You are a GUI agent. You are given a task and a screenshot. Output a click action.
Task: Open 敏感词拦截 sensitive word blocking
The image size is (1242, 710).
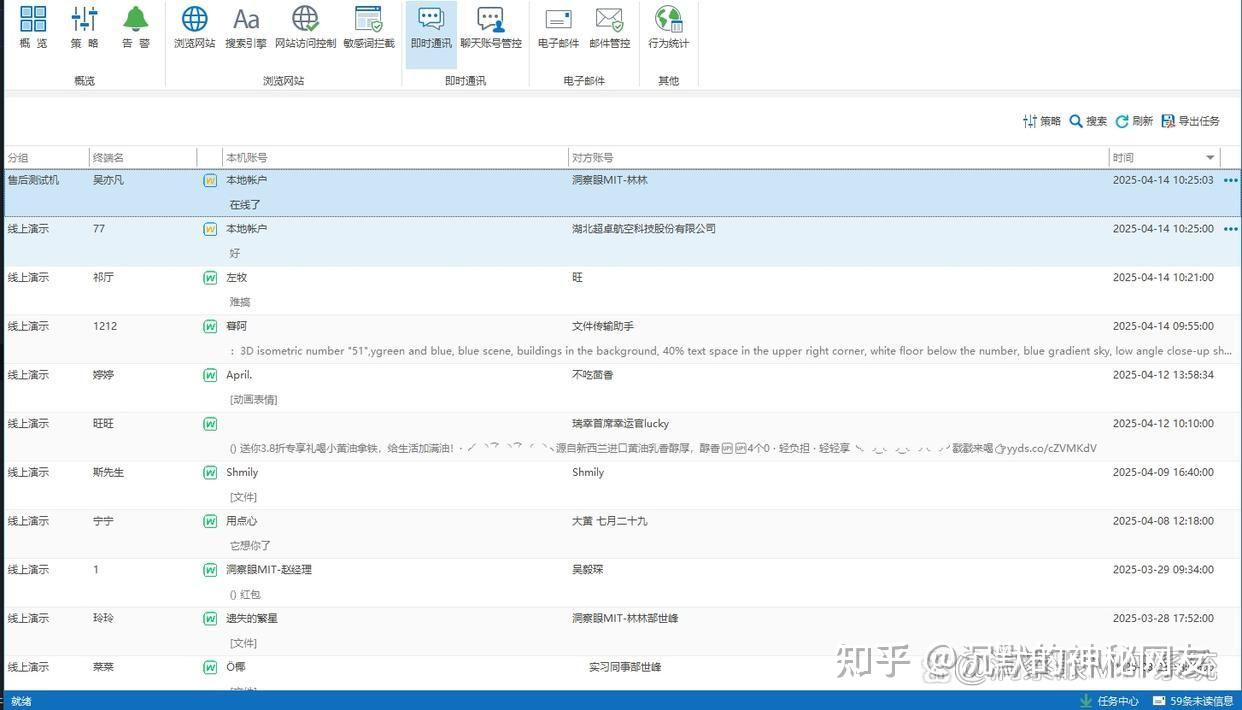point(369,27)
